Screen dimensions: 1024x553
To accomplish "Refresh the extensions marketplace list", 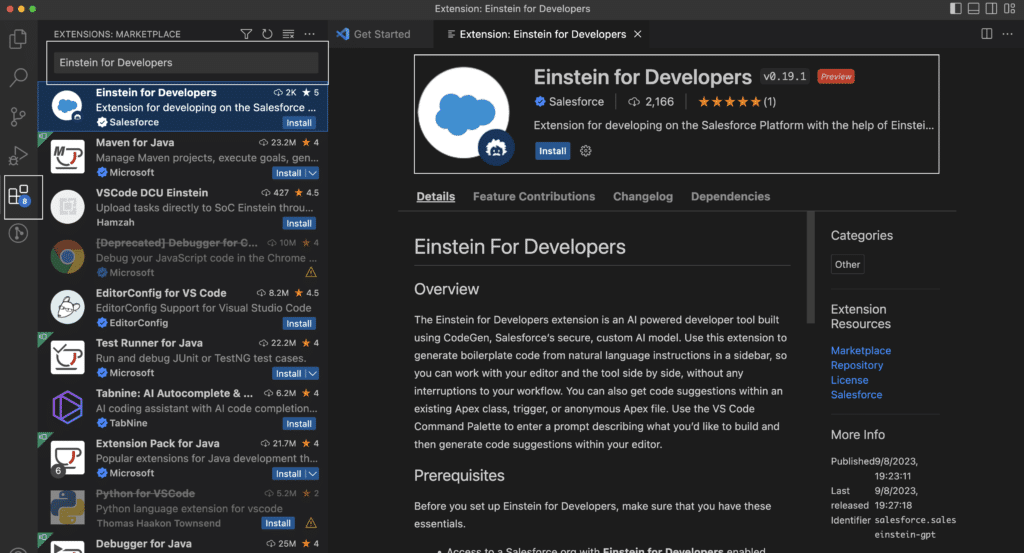I will pyautogui.click(x=267, y=34).
